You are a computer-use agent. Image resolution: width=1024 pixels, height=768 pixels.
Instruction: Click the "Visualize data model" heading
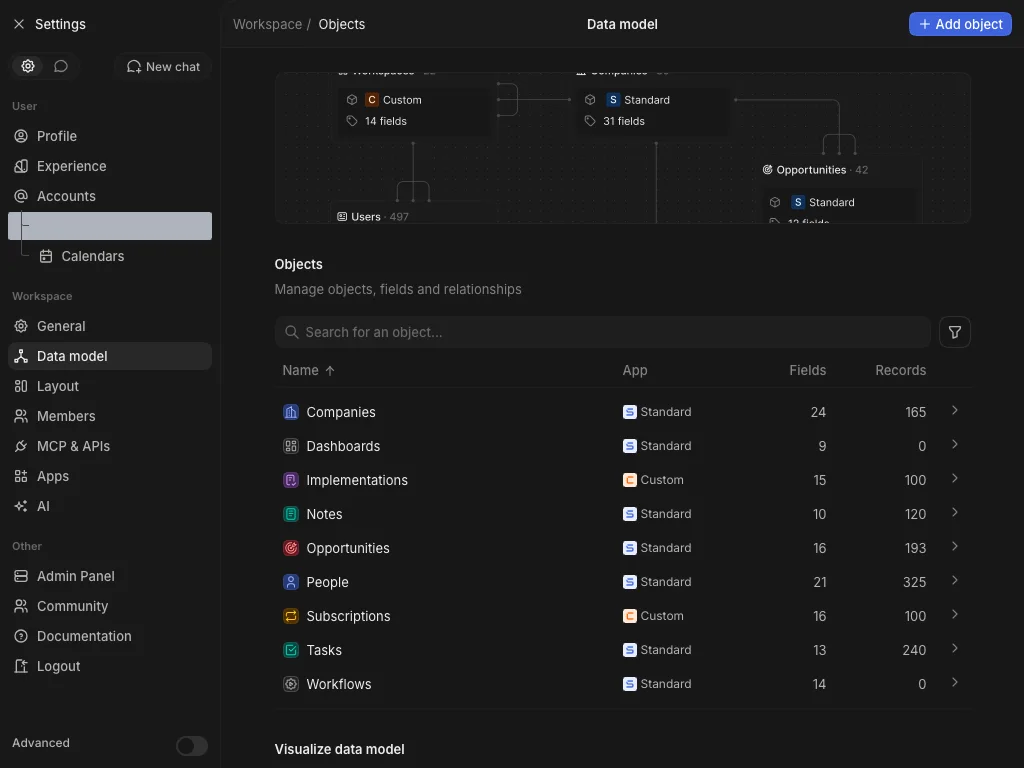339,749
